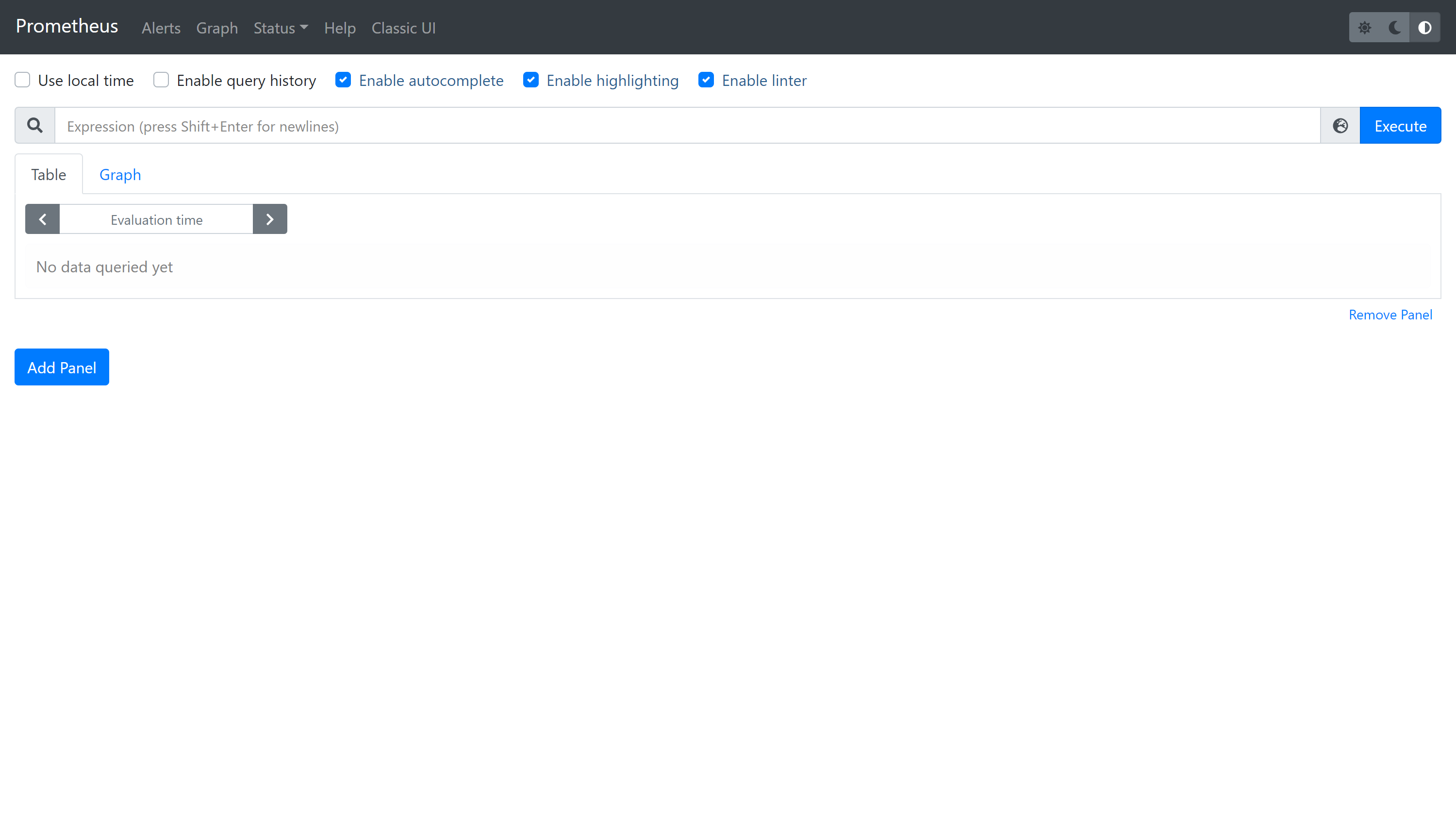Select the browser-preference half-circle theme icon
This screenshot has width=1456, height=832.
point(1424,28)
